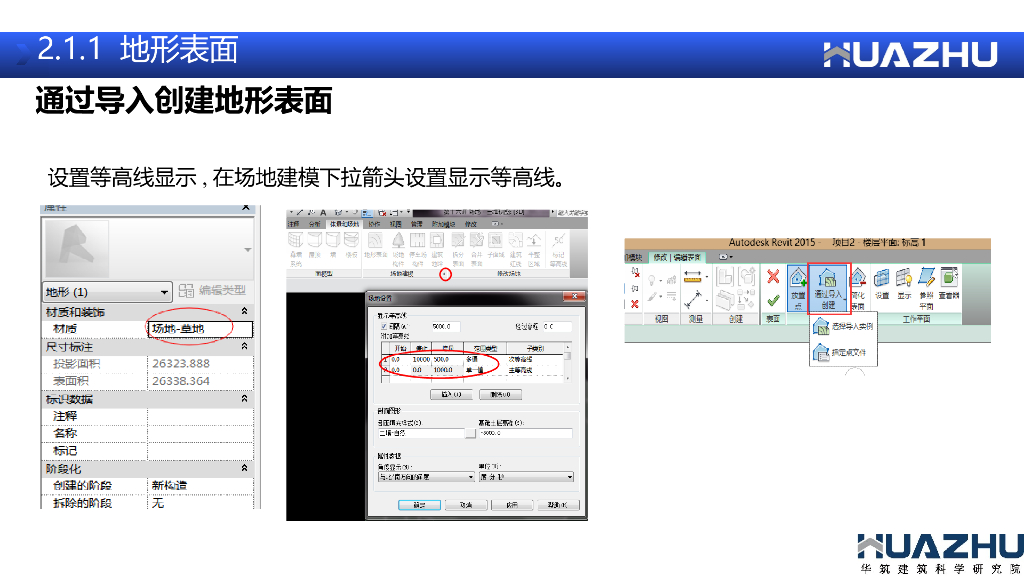Viewport: 1024px width, 576px height.
Task: Open the angle display dropdown
Action: (426, 477)
